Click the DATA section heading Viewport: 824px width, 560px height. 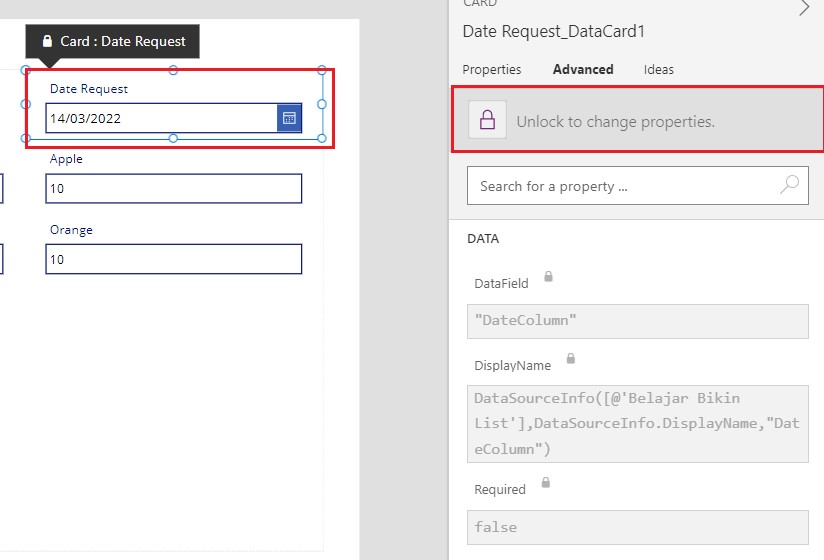[x=483, y=238]
